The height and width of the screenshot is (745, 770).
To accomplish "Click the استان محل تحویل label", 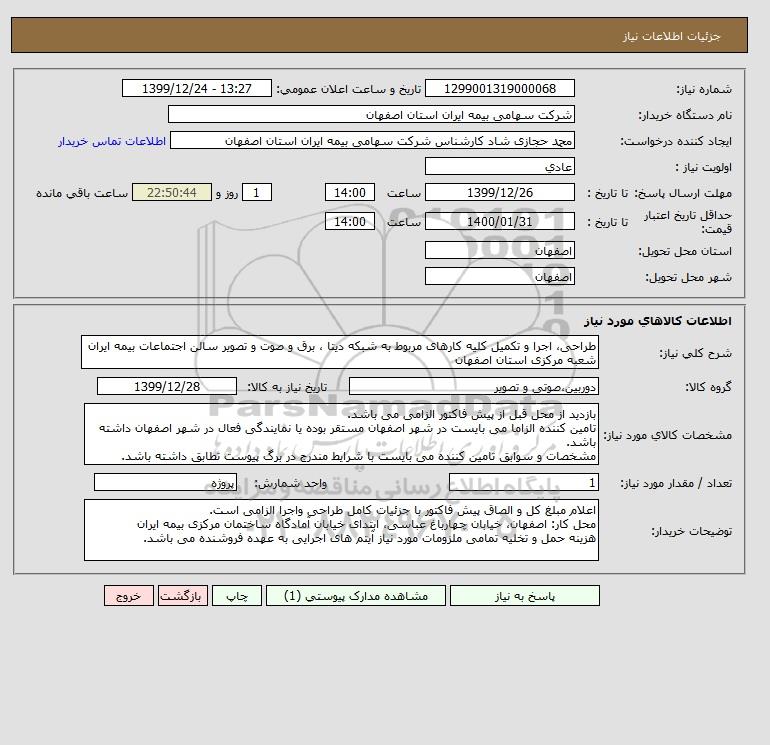I will tap(685, 251).
